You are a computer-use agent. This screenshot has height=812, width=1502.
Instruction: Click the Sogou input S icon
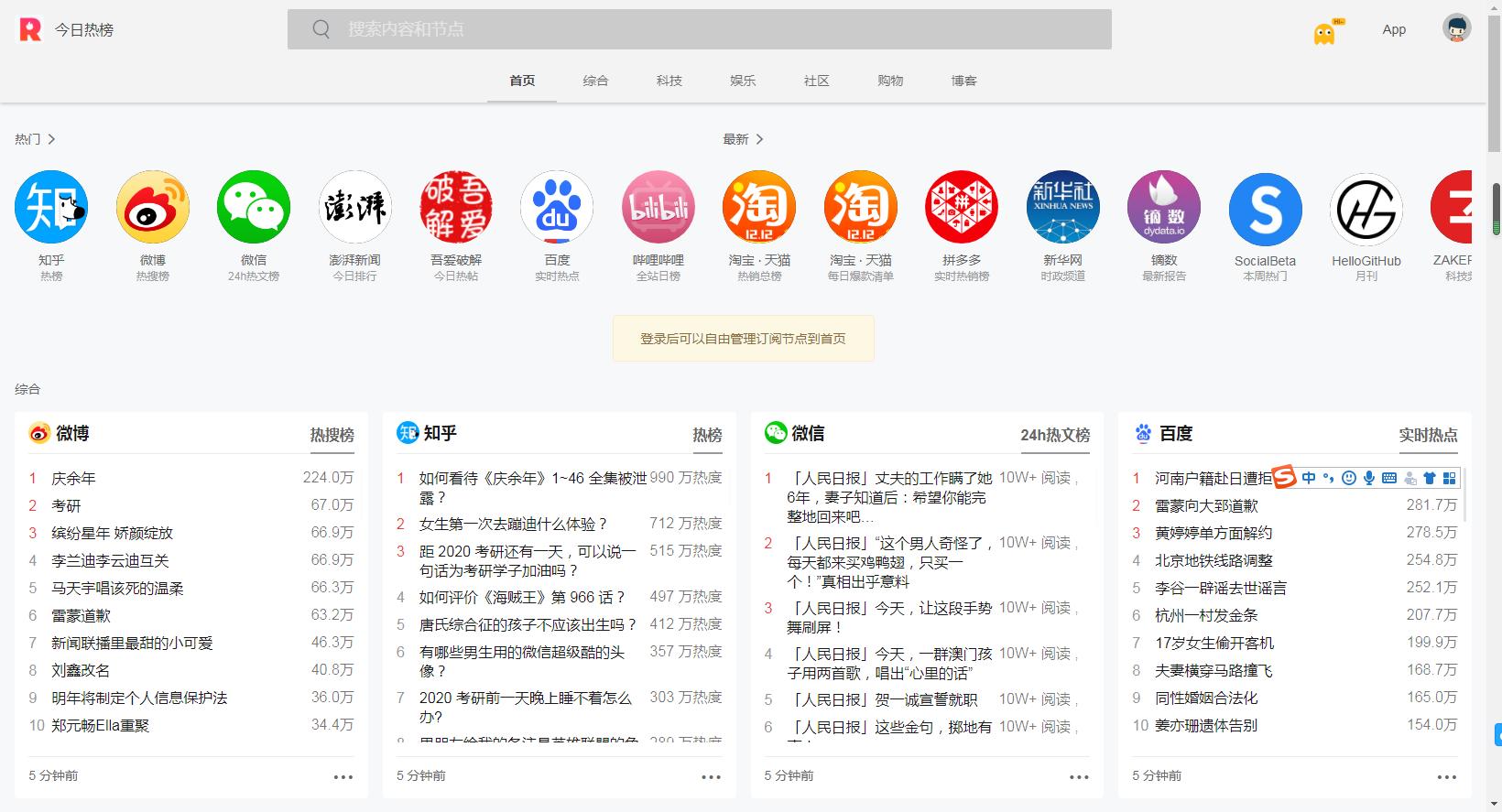[x=1285, y=477]
